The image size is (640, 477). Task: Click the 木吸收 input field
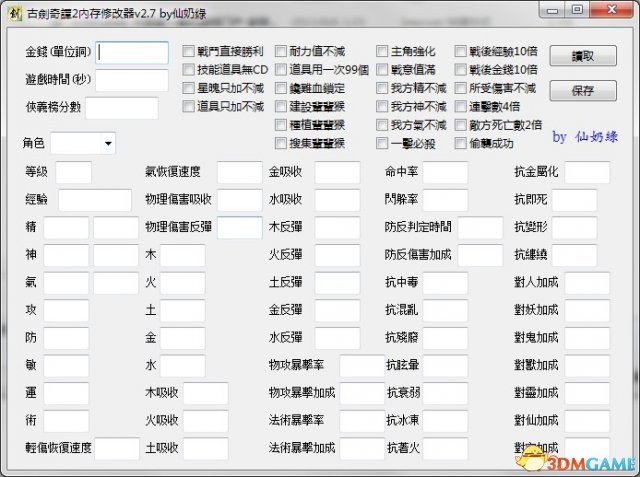tap(205, 393)
